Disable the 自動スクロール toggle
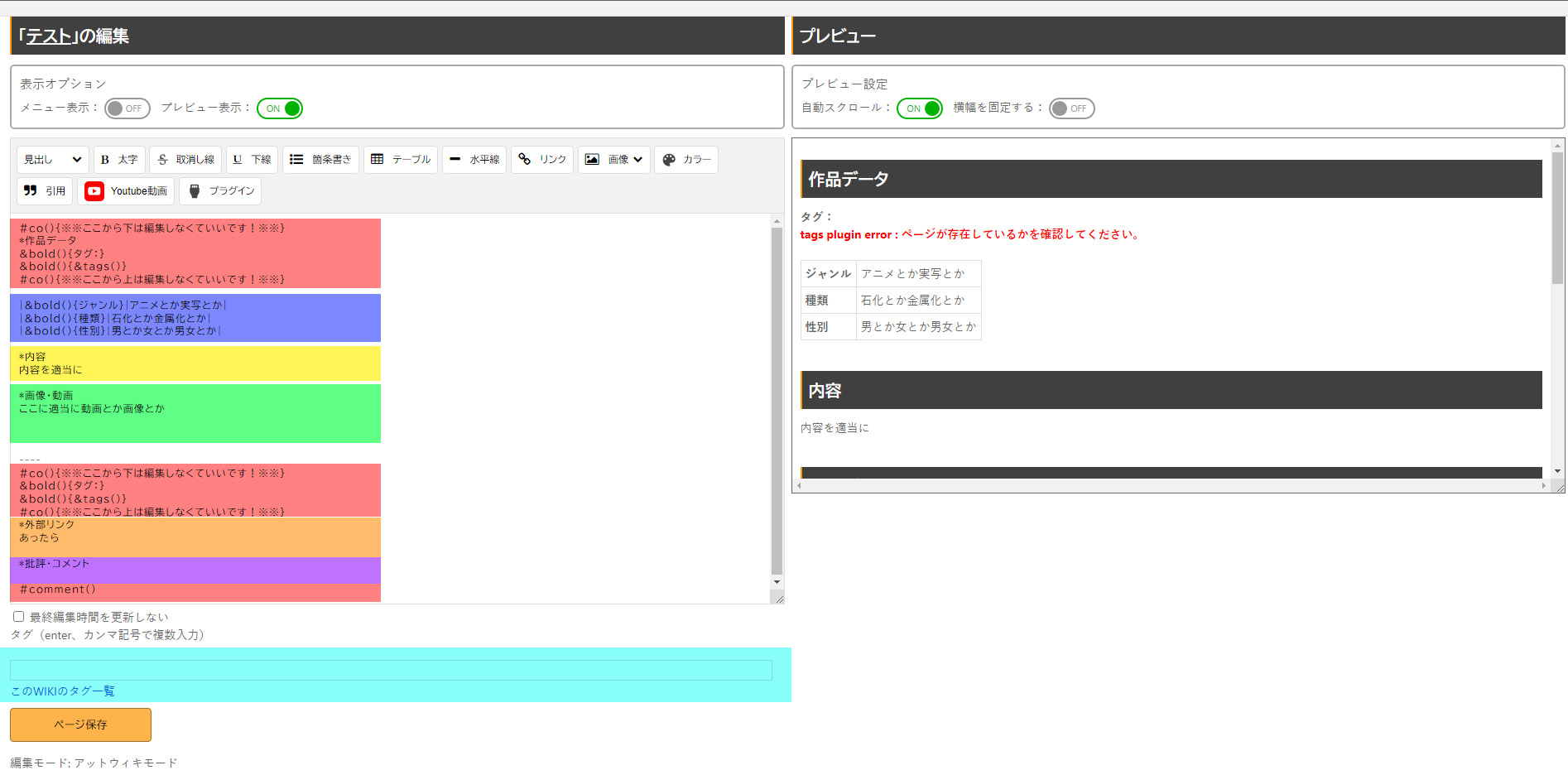 tap(919, 108)
